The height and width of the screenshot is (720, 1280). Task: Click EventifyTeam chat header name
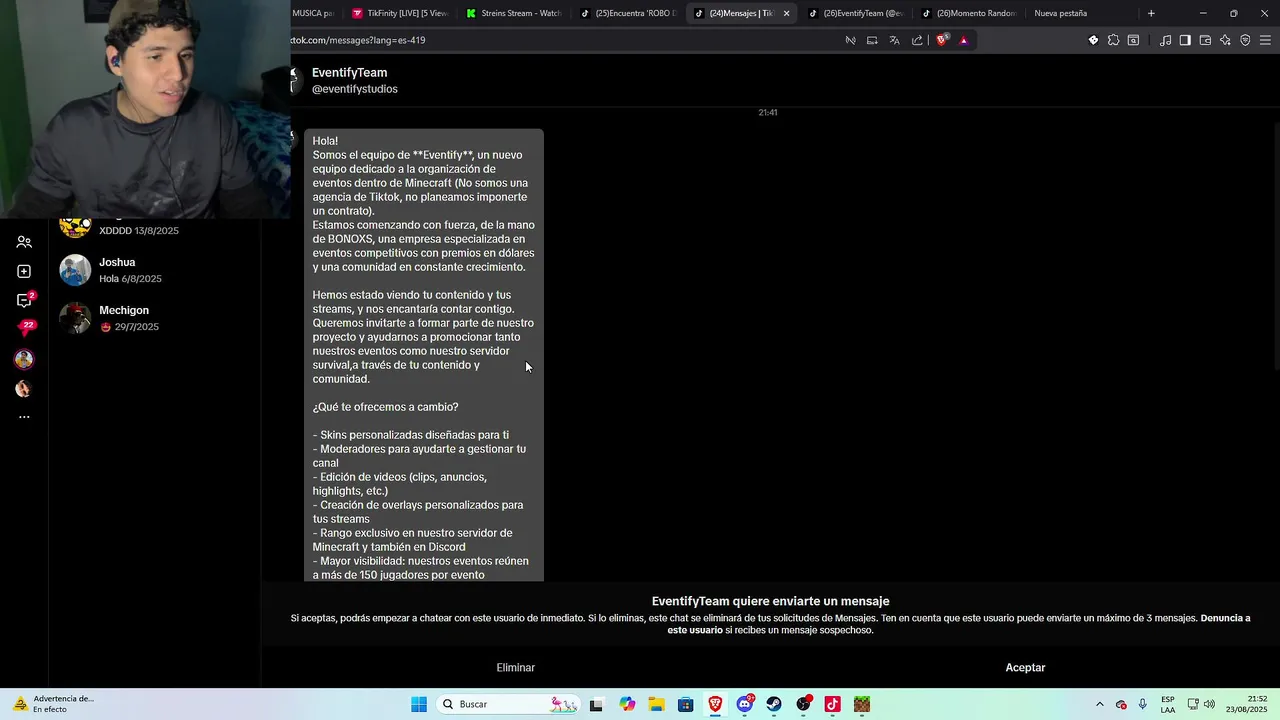pyautogui.click(x=349, y=72)
